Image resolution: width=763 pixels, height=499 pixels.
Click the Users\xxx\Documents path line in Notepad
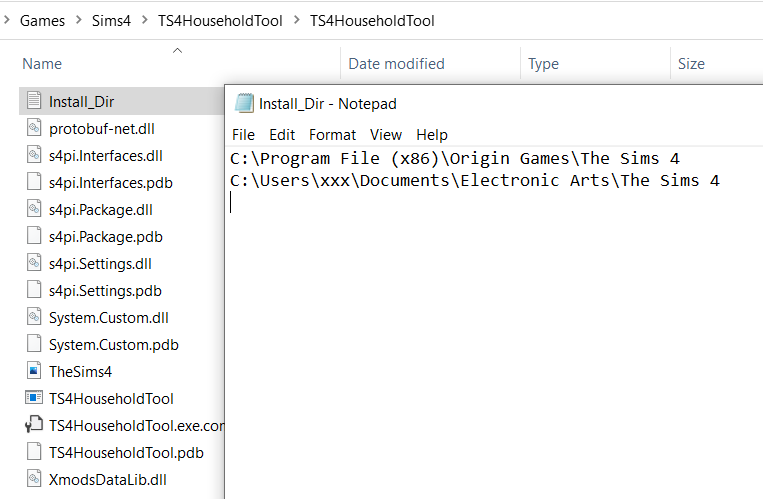pyautogui.click(x=474, y=181)
